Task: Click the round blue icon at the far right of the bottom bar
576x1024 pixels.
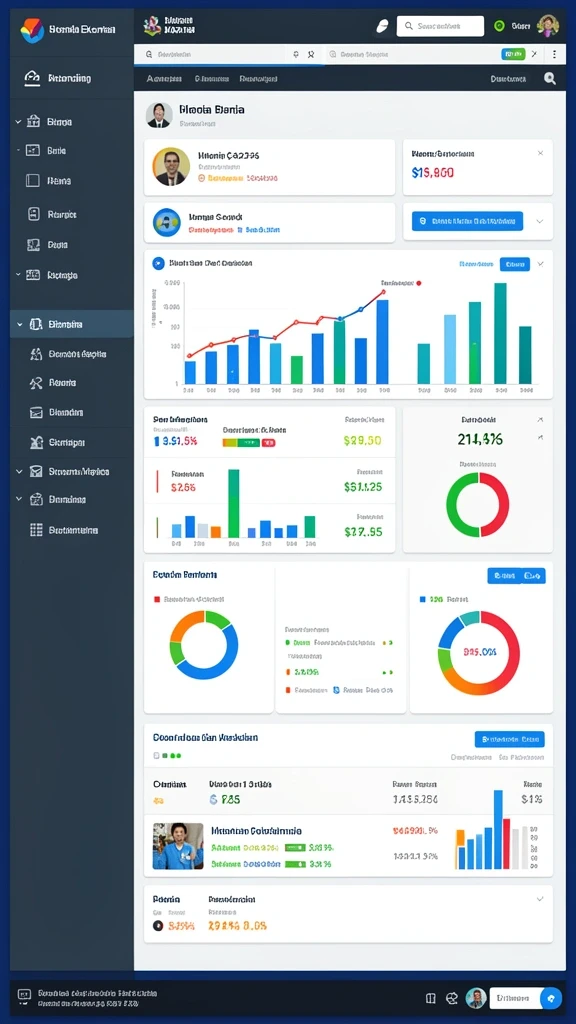Action: [x=552, y=998]
